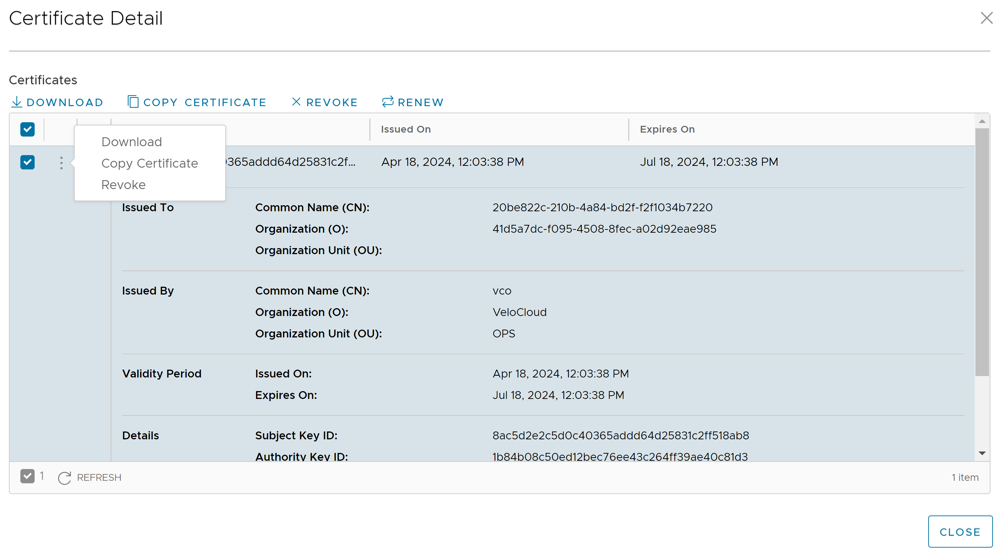Click the scrollbar up arrow in the table

tap(982, 121)
